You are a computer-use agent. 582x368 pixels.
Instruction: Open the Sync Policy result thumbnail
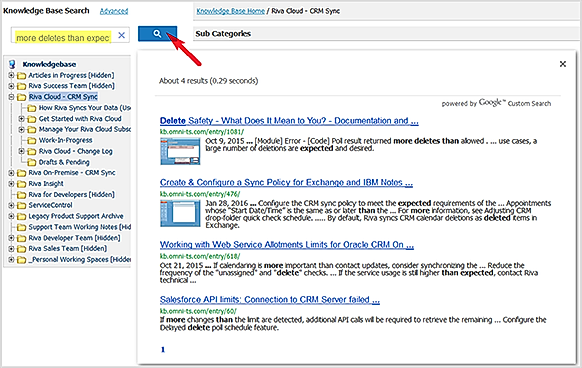click(180, 213)
